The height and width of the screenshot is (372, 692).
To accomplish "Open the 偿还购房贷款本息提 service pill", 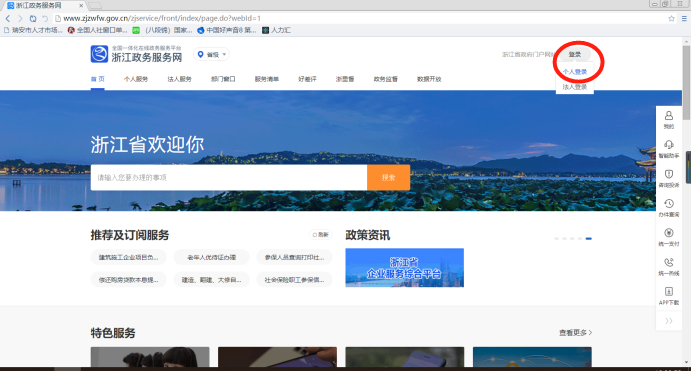I will click(128, 280).
